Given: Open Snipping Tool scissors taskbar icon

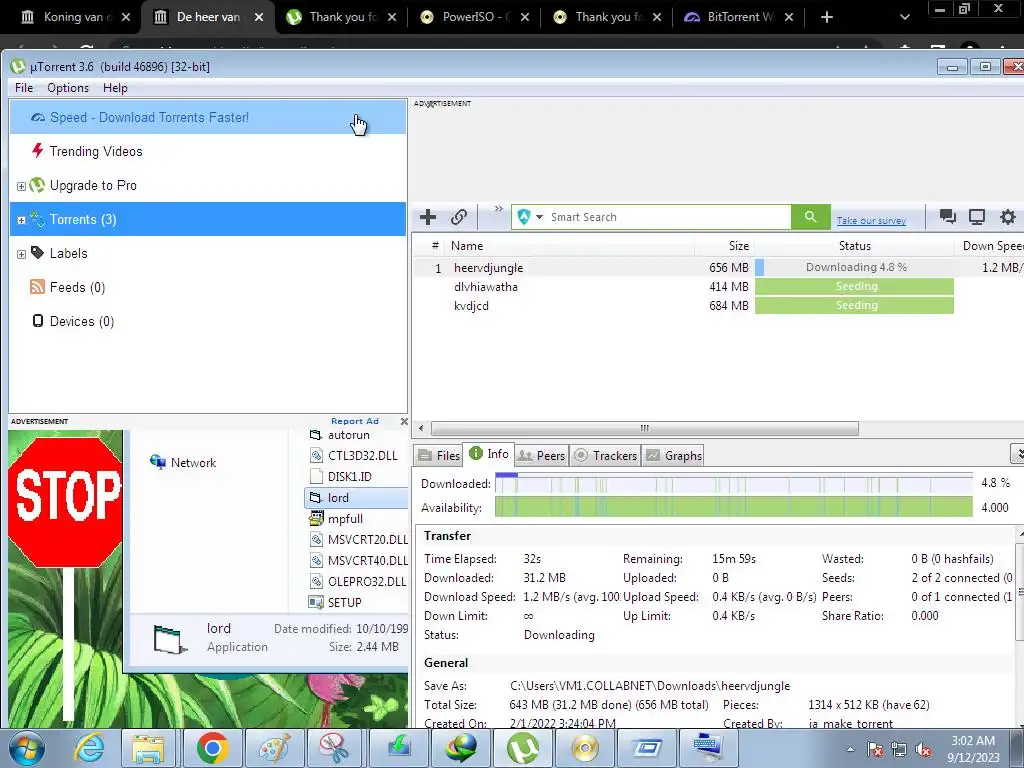Looking at the screenshot, I should (335, 748).
